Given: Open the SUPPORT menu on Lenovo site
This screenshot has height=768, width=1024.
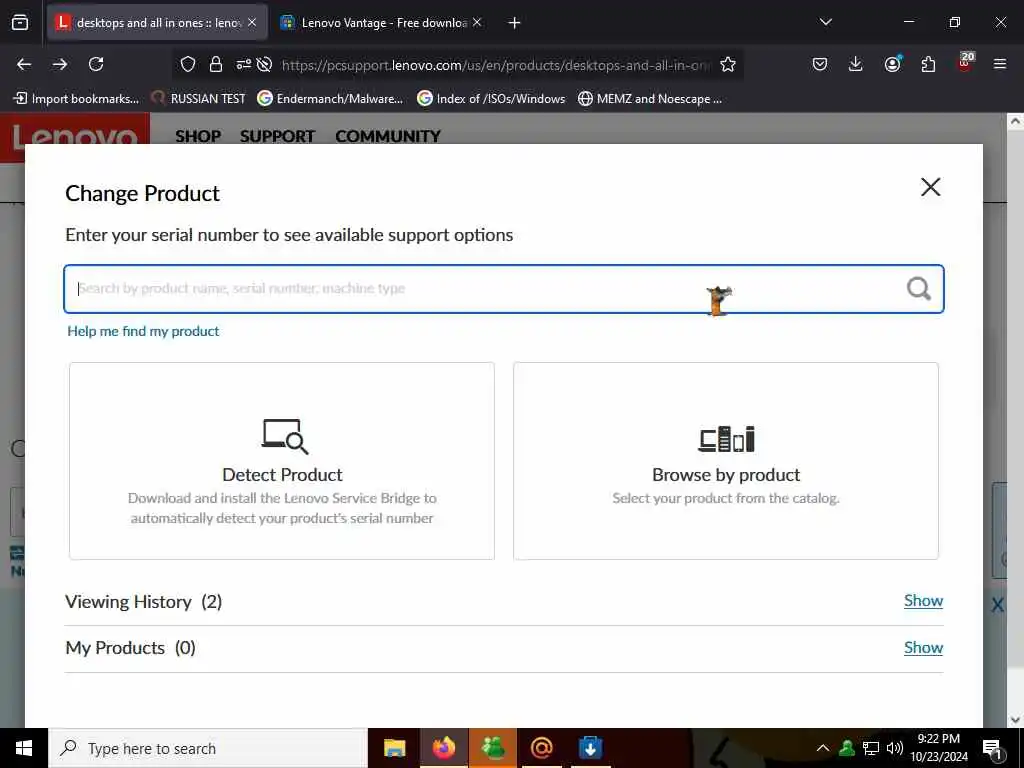Looking at the screenshot, I should (x=277, y=136).
